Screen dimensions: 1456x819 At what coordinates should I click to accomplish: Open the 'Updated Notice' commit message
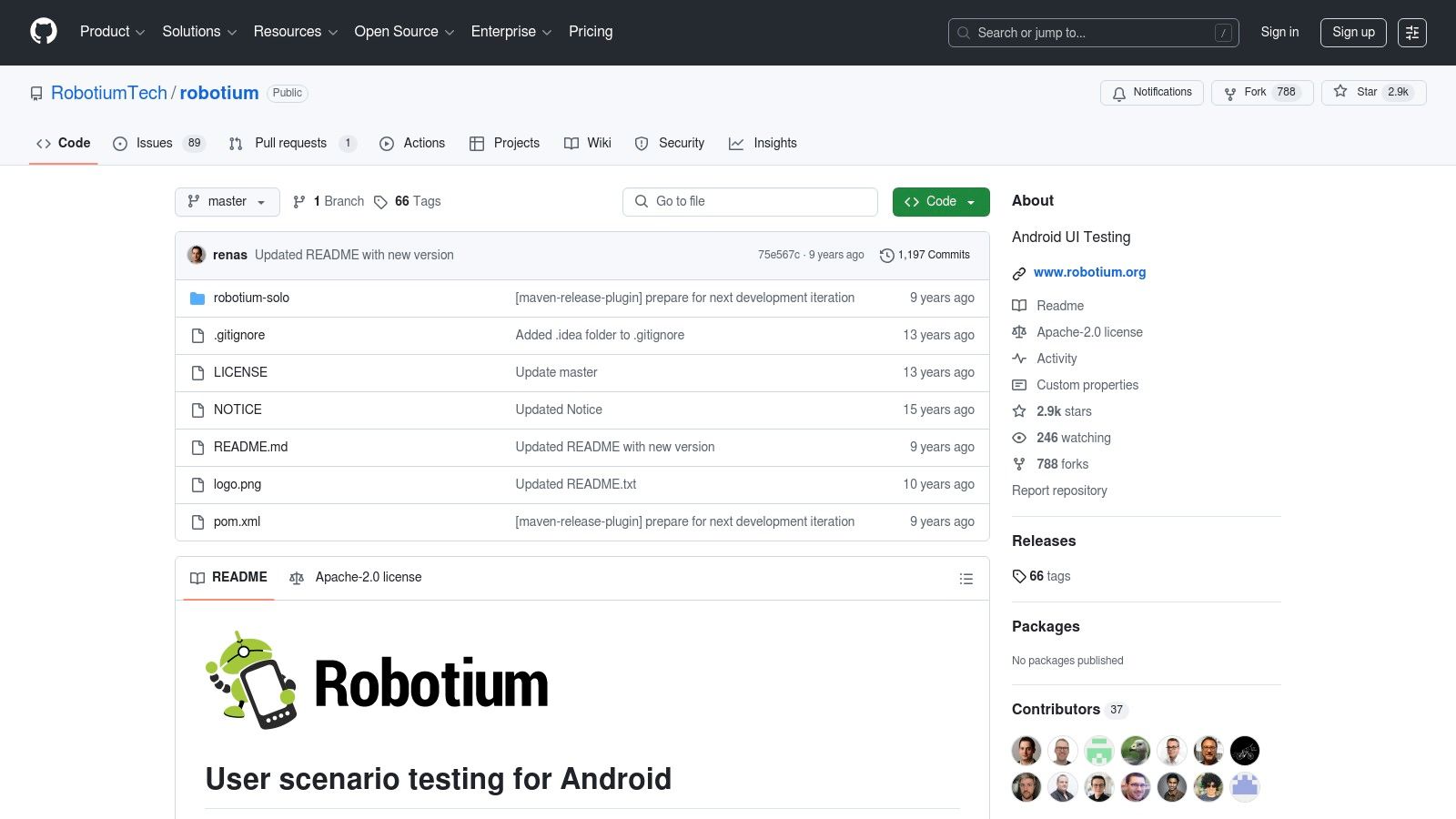pyautogui.click(x=559, y=410)
